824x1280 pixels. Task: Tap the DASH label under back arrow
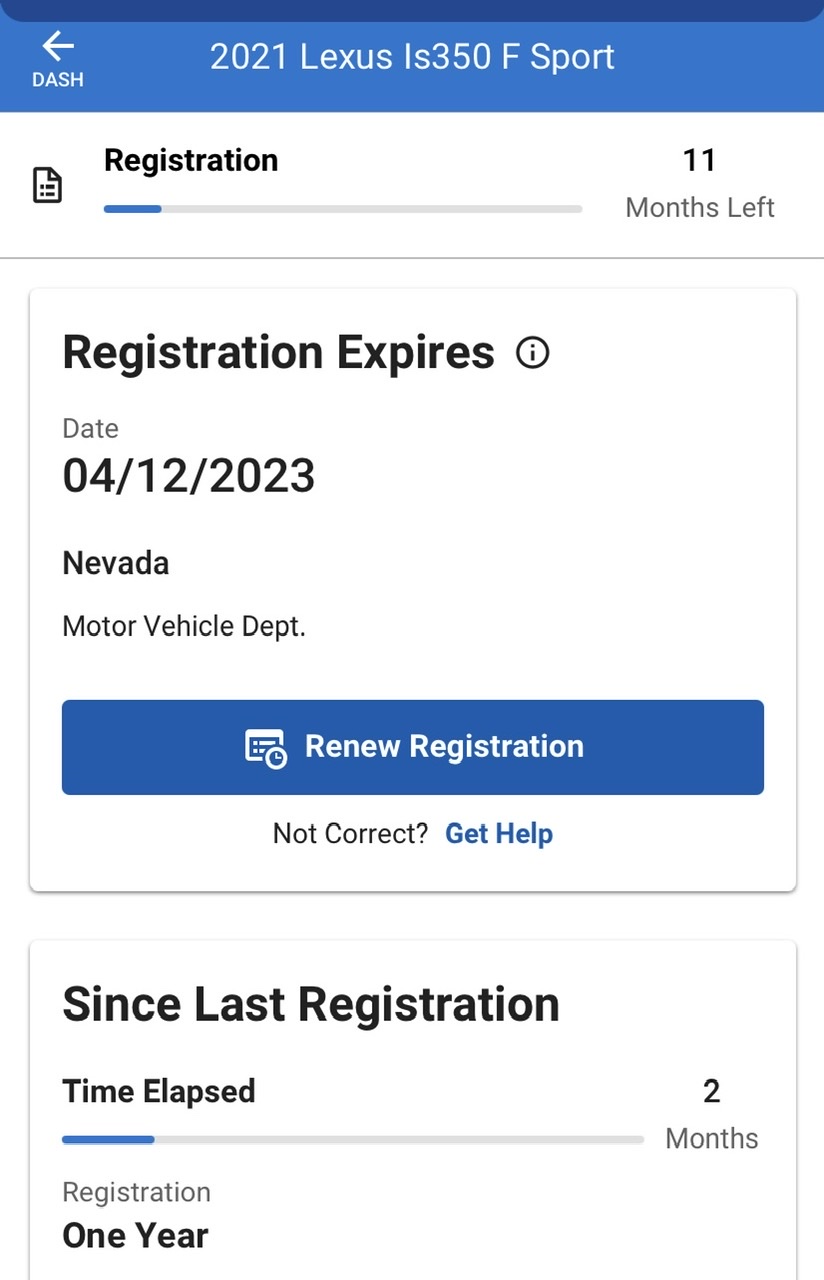(x=58, y=80)
